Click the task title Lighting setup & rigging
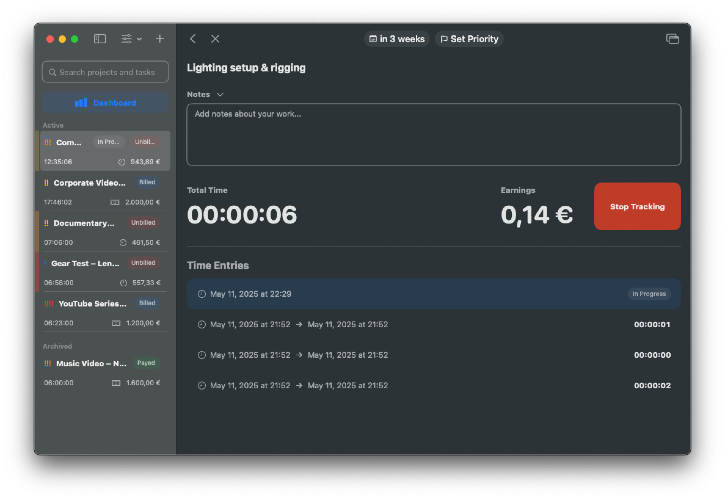Image resolution: width=725 pixels, height=500 pixels. click(246, 68)
